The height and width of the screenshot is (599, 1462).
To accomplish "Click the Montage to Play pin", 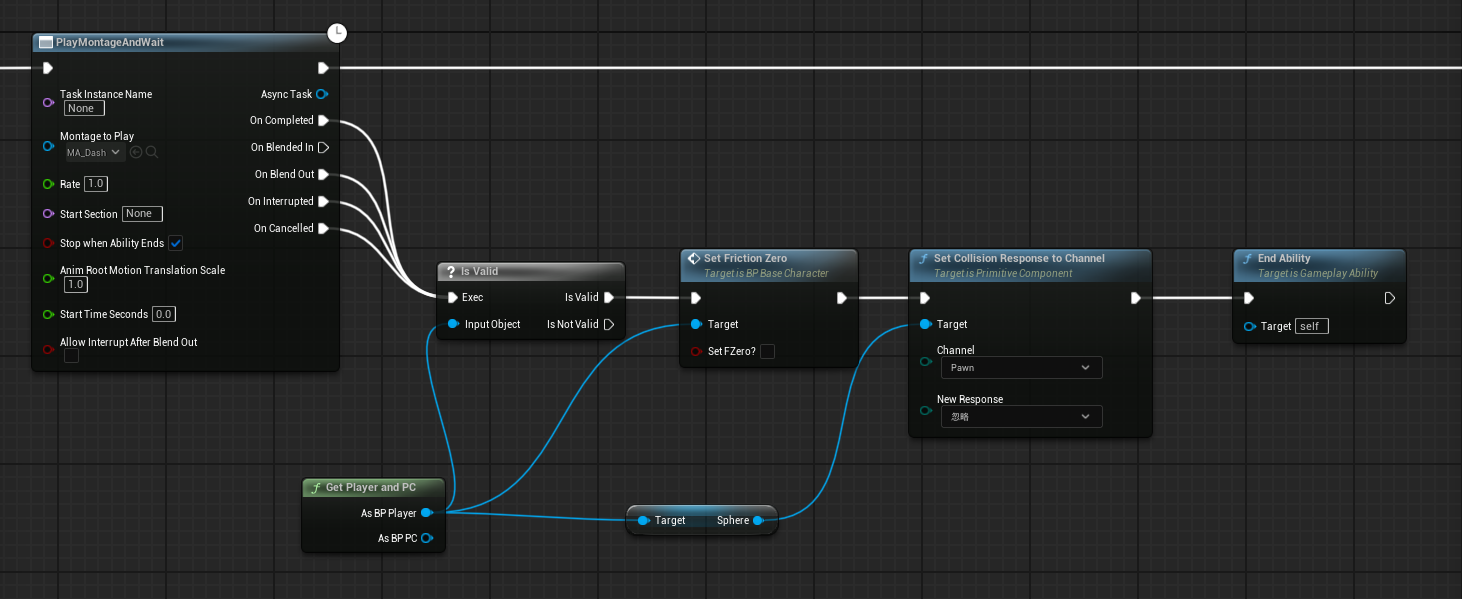I will [x=48, y=145].
